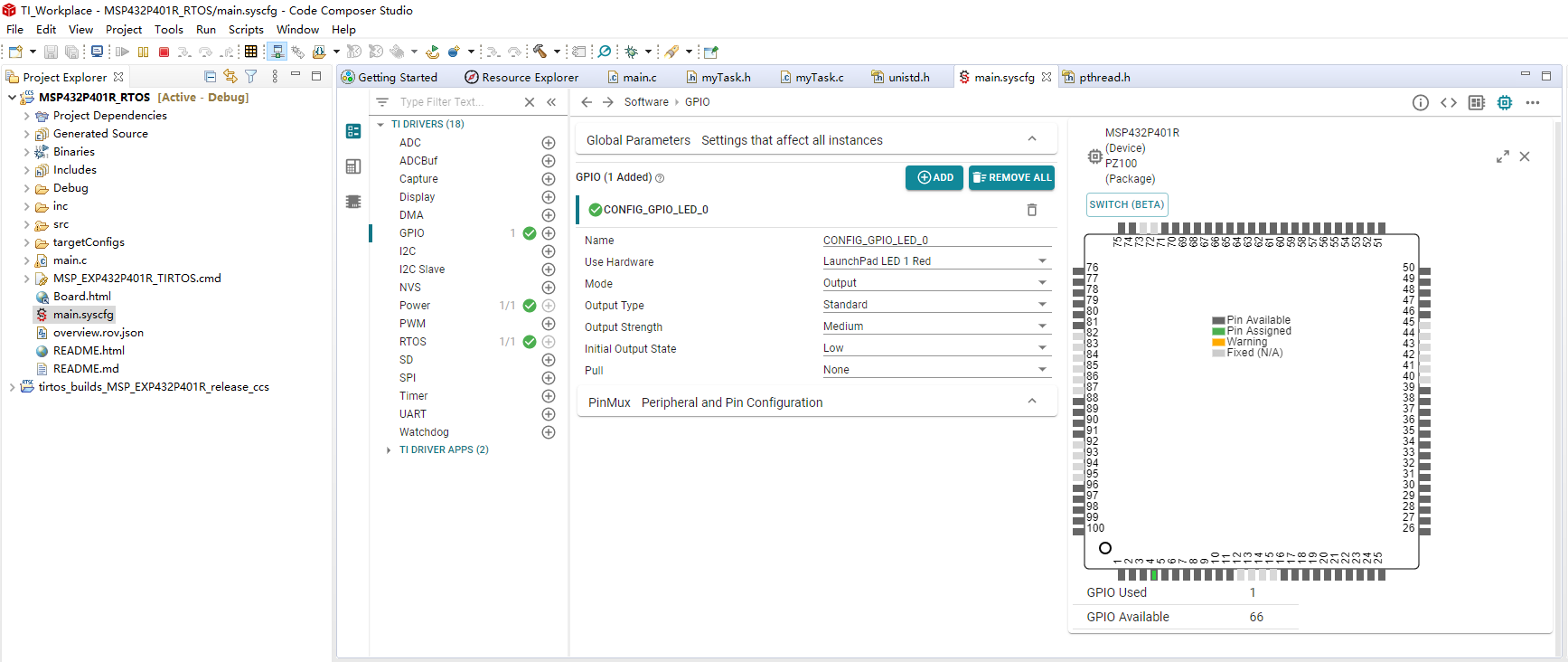Clear the Type Filter Text field
The image size is (1568, 662).
coord(530,102)
